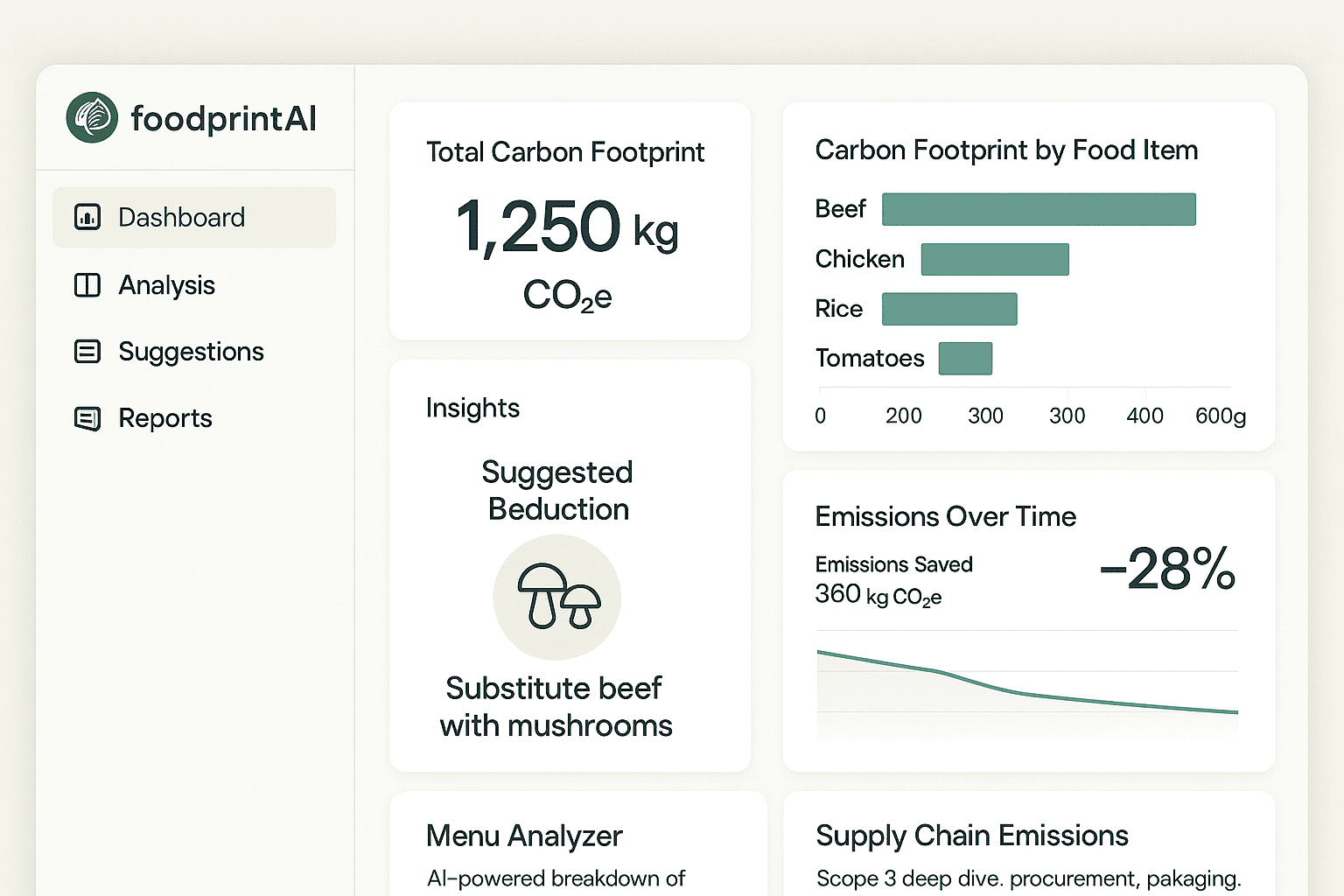Go to the Analysis section
This screenshot has width=1344, height=896.
166,285
